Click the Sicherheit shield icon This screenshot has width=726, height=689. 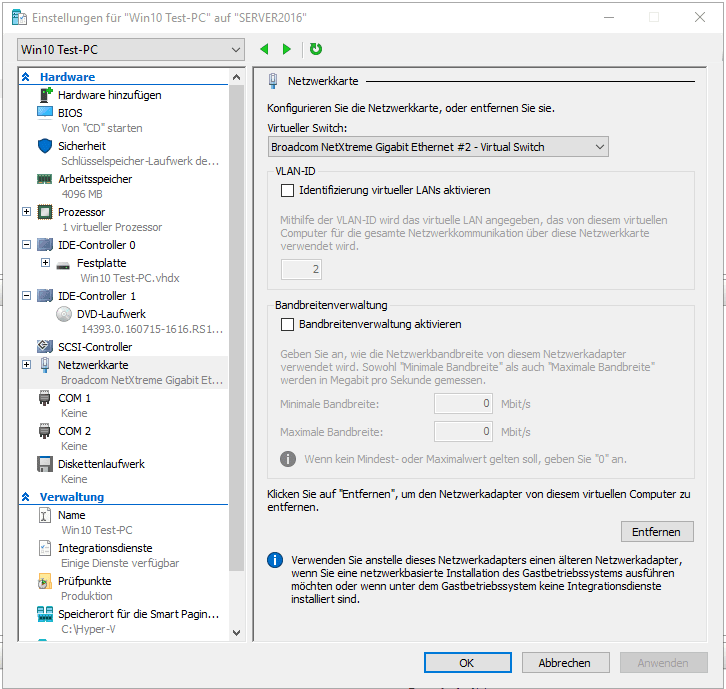pyautogui.click(x=45, y=146)
